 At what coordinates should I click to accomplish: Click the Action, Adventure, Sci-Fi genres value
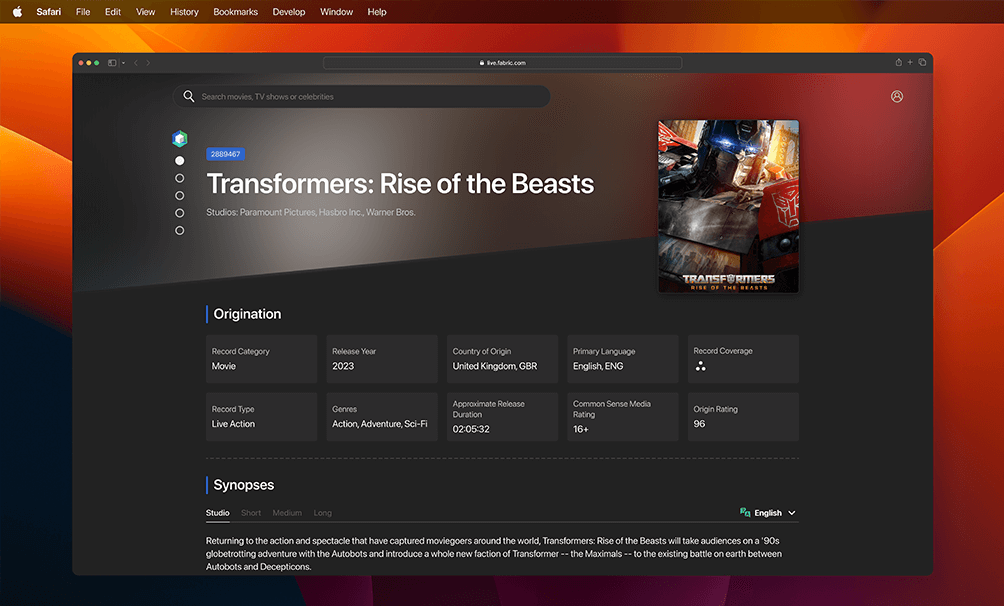click(380, 423)
